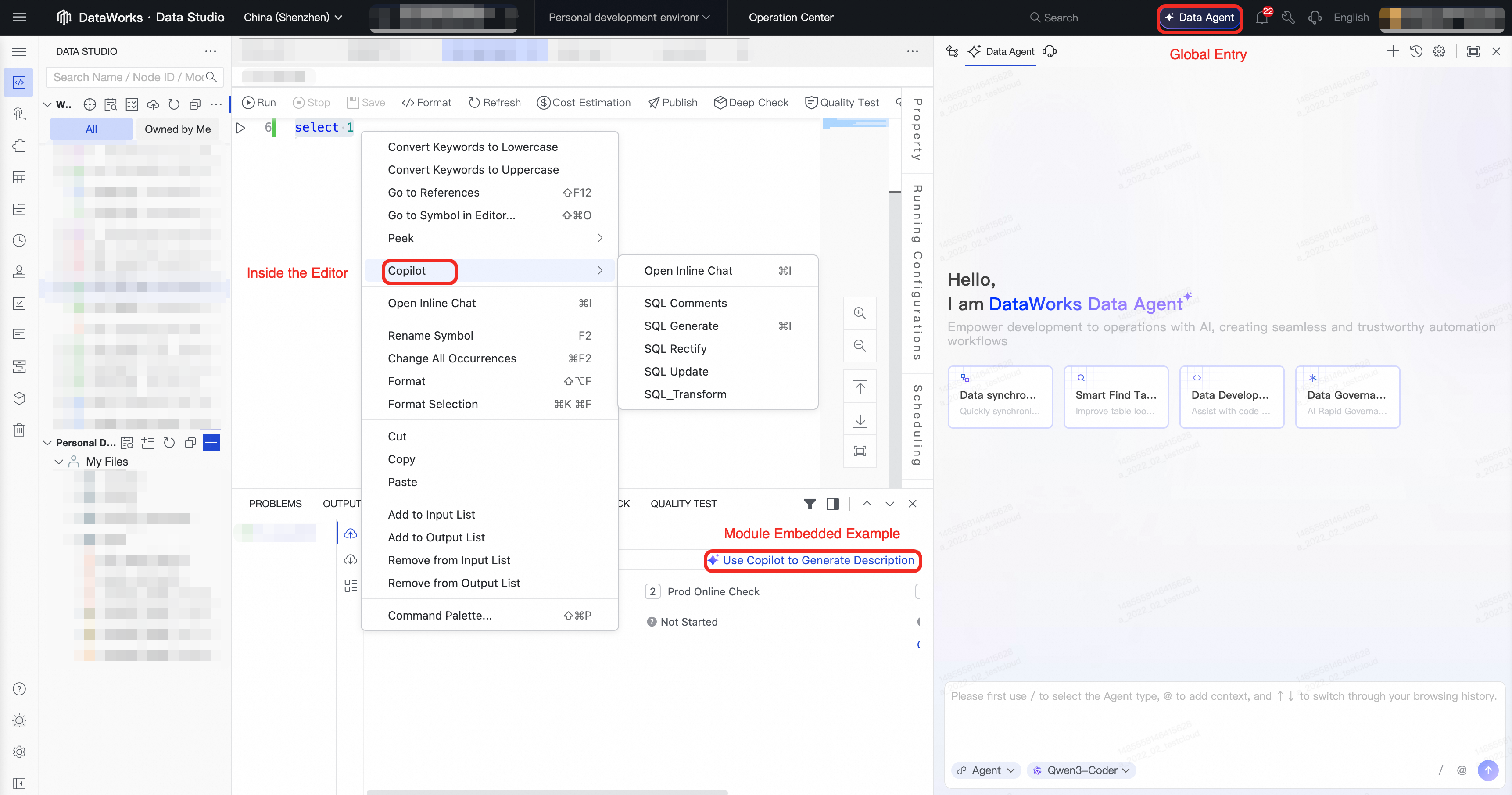The width and height of the screenshot is (1512, 795).
Task: Start a new chat with plus icon in Data Agent
Action: click(1392, 51)
